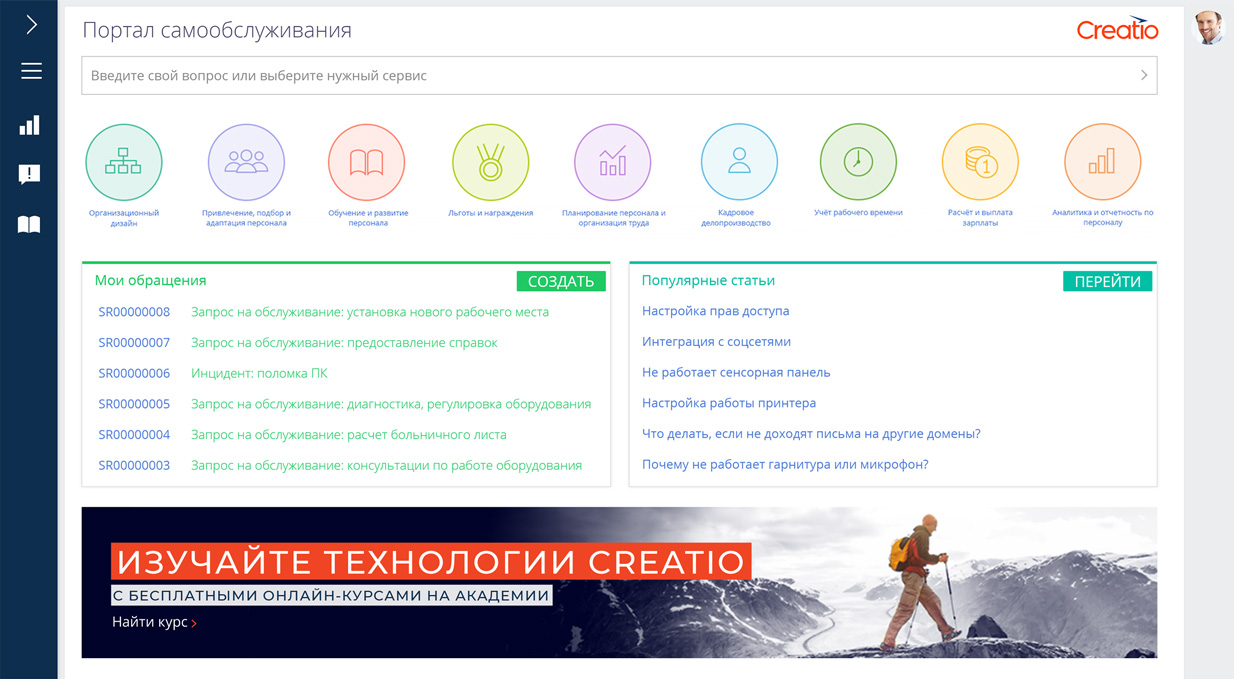
Task: Open the Планирование персонала и организация труда icon
Action: click(613, 162)
